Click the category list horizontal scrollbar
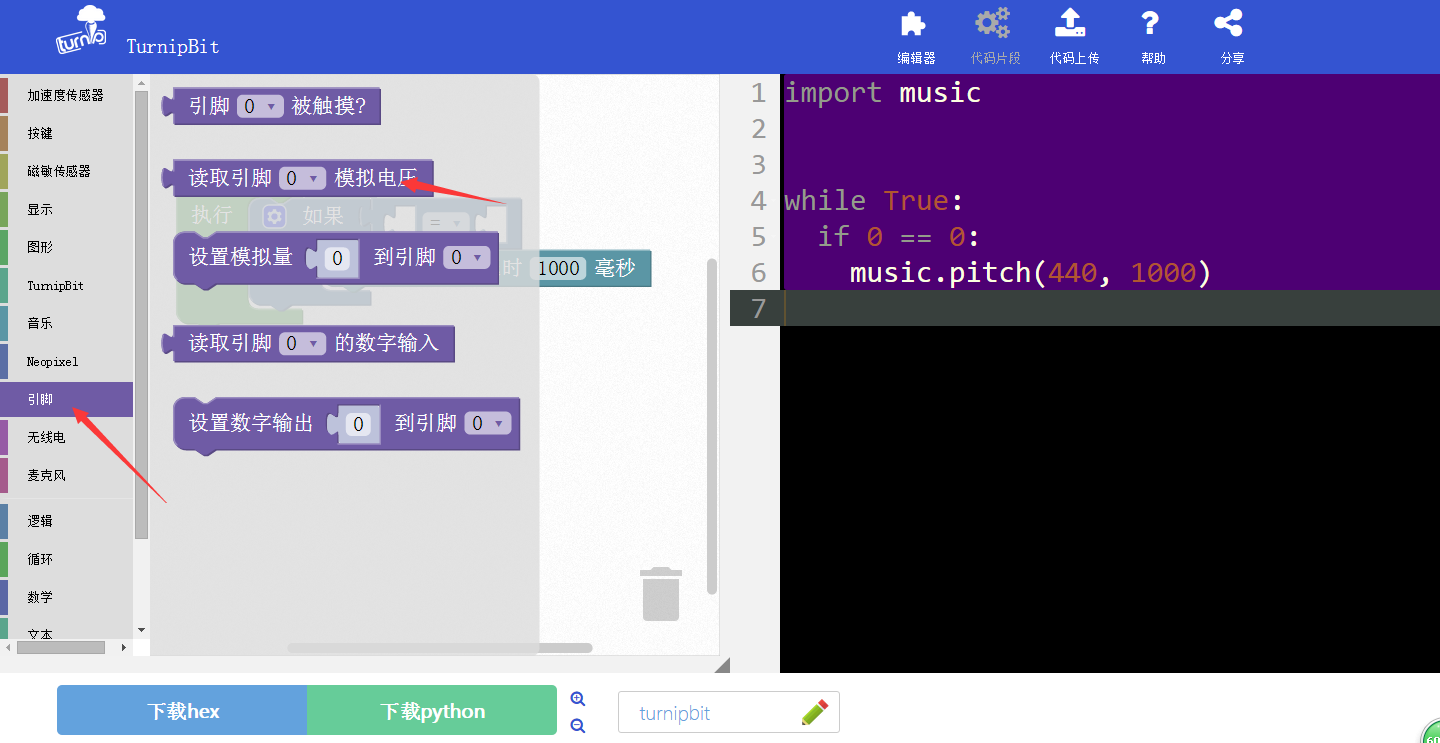Image resolution: width=1440 pixels, height=743 pixels. pyautogui.click(x=61, y=648)
